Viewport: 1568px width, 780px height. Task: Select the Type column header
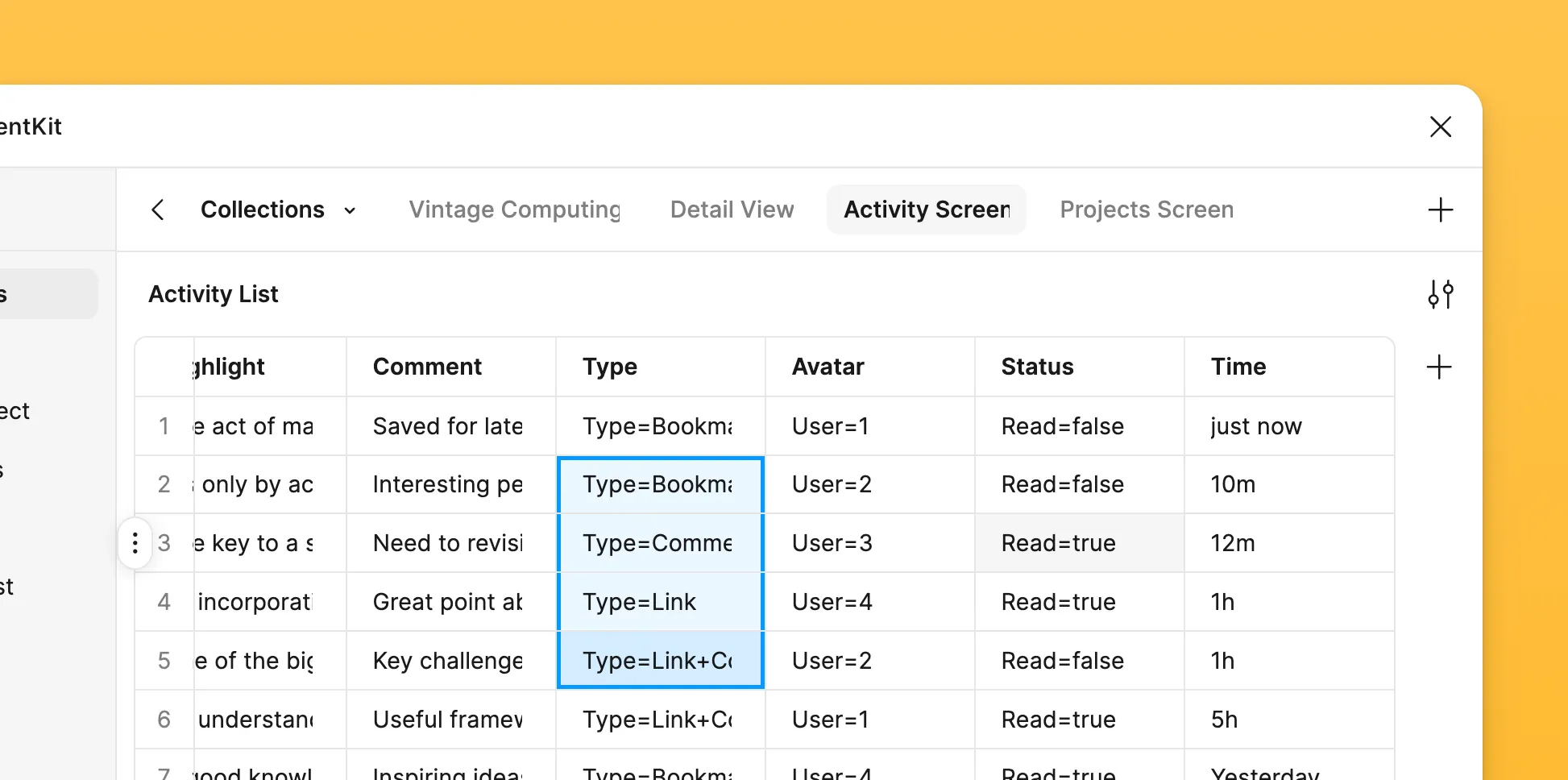tap(610, 367)
